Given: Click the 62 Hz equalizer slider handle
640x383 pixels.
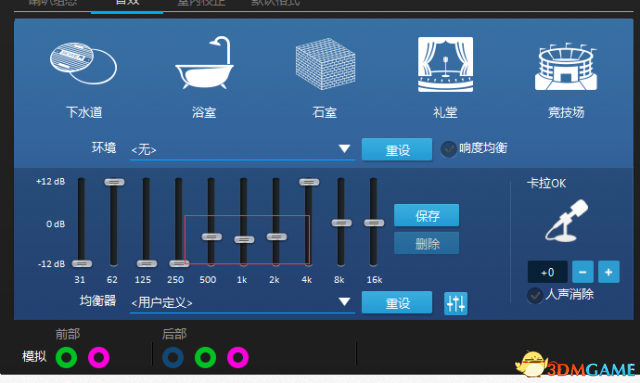Looking at the screenshot, I should coord(114,182).
